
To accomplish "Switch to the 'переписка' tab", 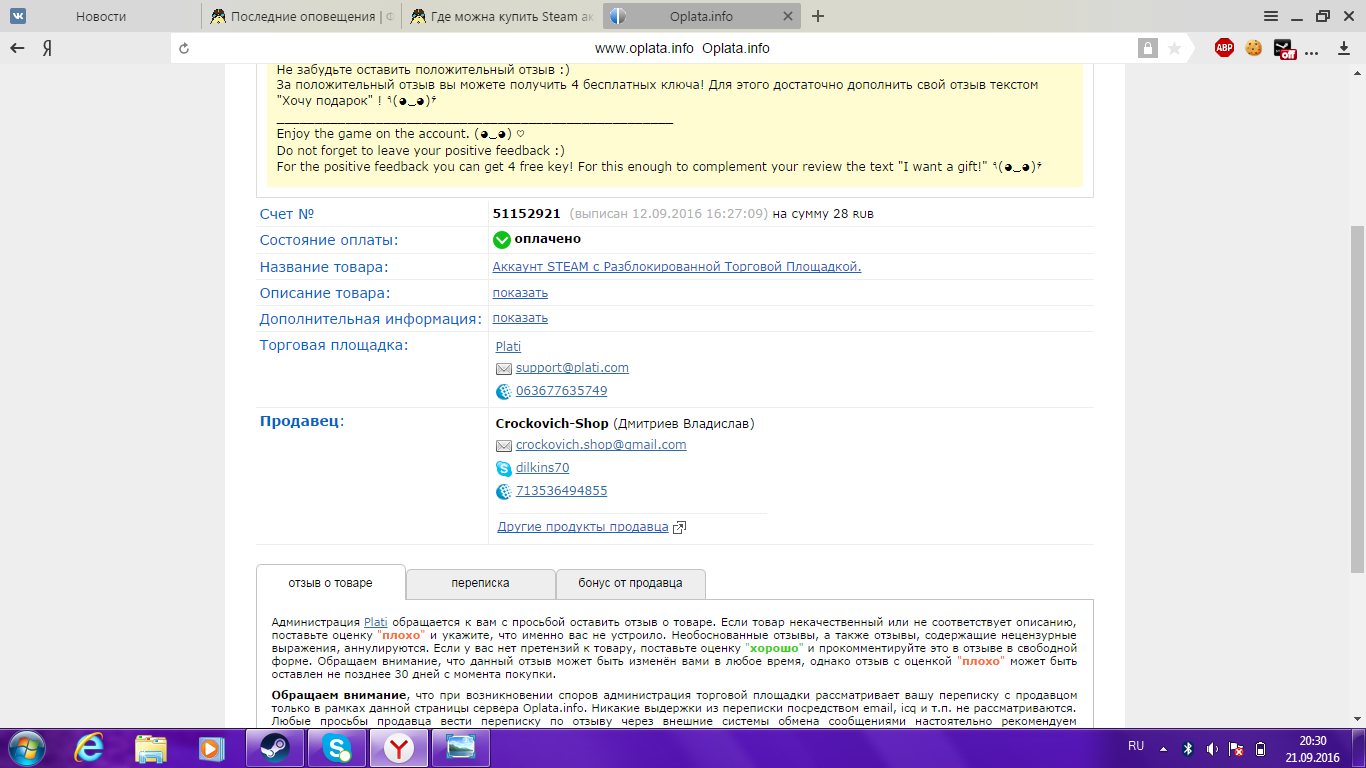I will [x=480, y=582].
